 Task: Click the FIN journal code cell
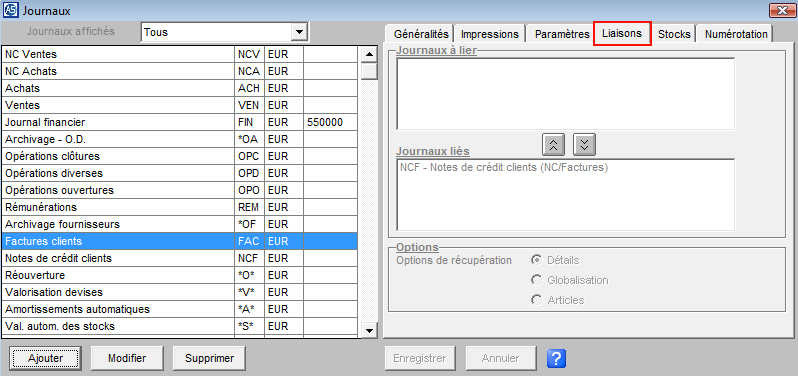tap(249, 122)
